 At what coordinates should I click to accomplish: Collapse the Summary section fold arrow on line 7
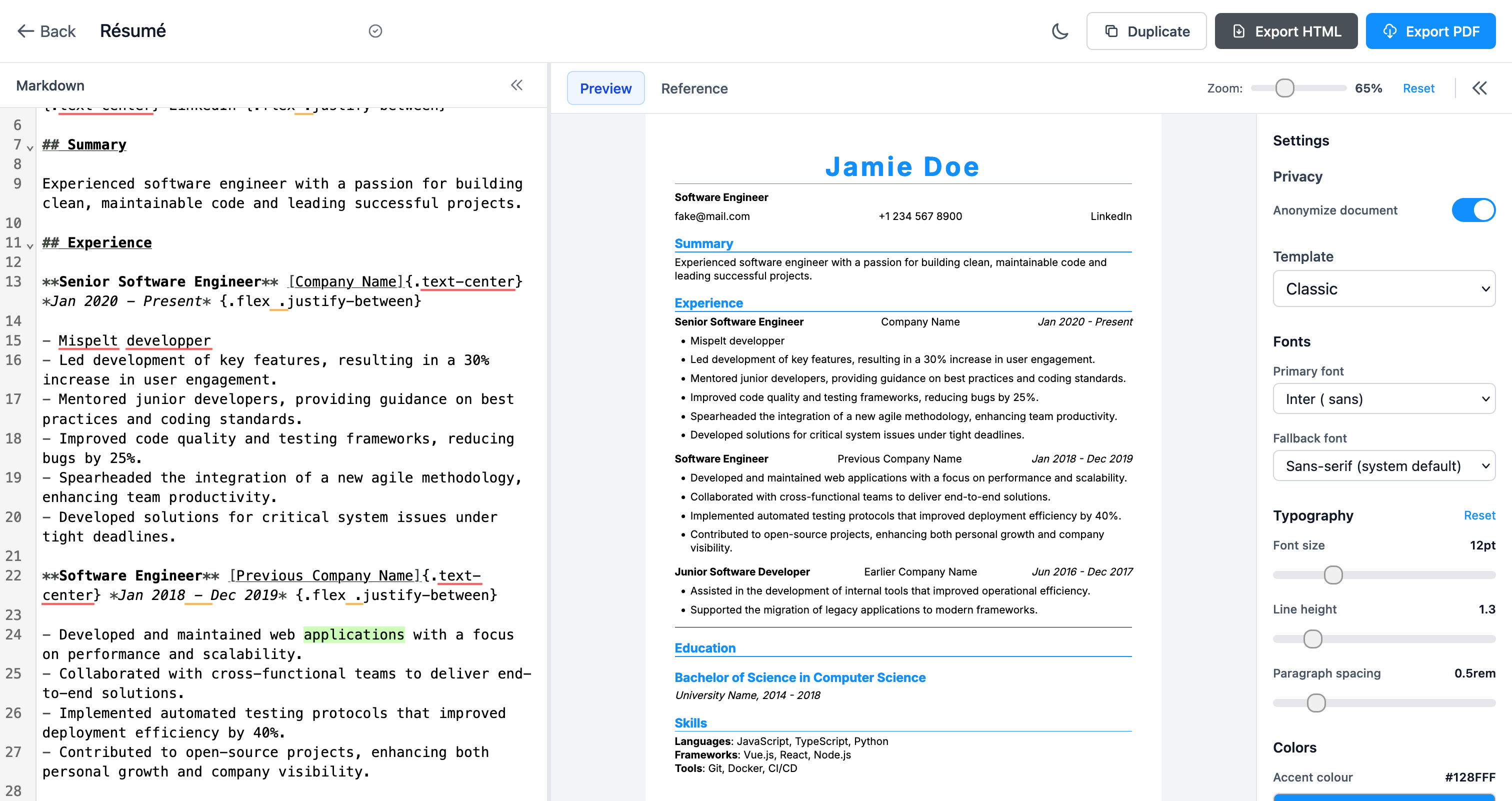(30, 148)
